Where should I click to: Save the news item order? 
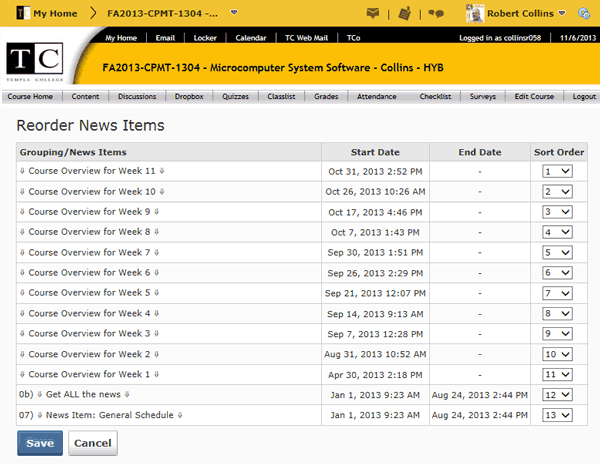pos(40,443)
